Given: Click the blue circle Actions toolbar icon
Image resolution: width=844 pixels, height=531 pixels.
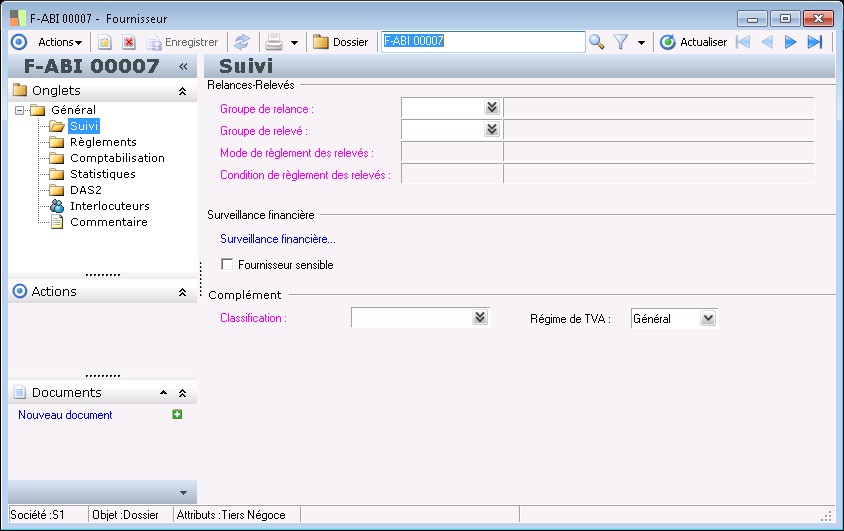Looking at the screenshot, I should tap(19, 42).
